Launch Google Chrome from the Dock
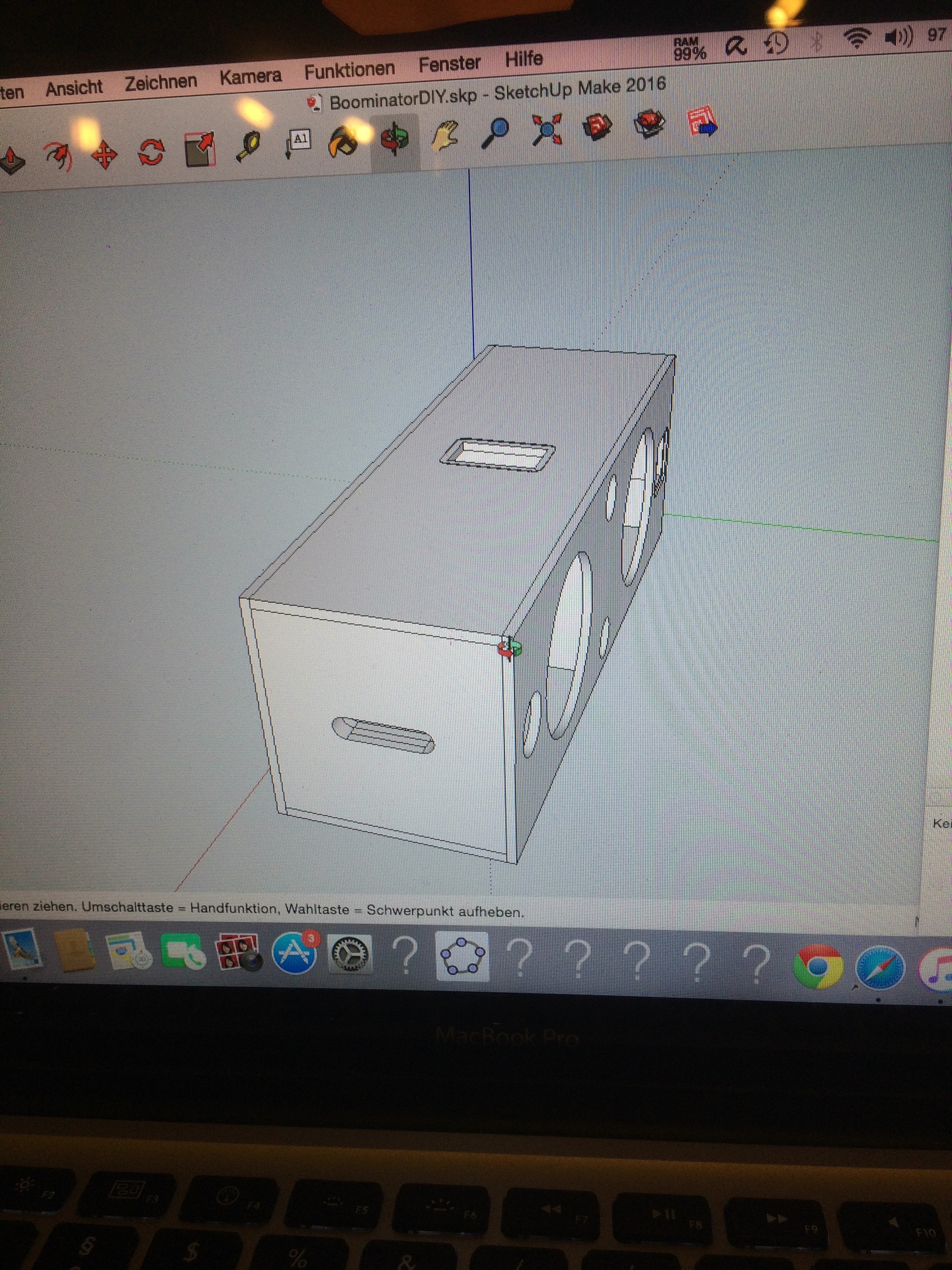Image resolution: width=952 pixels, height=1270 pixels. pyautogui.click(x=818, y=966)
